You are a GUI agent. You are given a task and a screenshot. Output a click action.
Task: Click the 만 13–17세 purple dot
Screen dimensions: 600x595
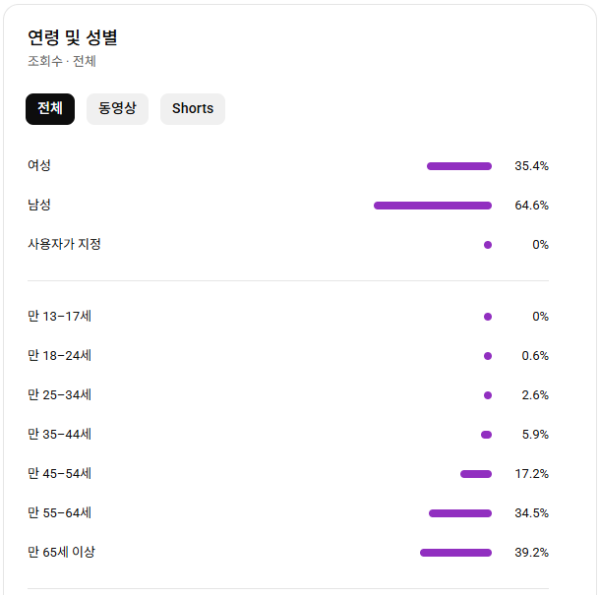click(x=488, y=317)
